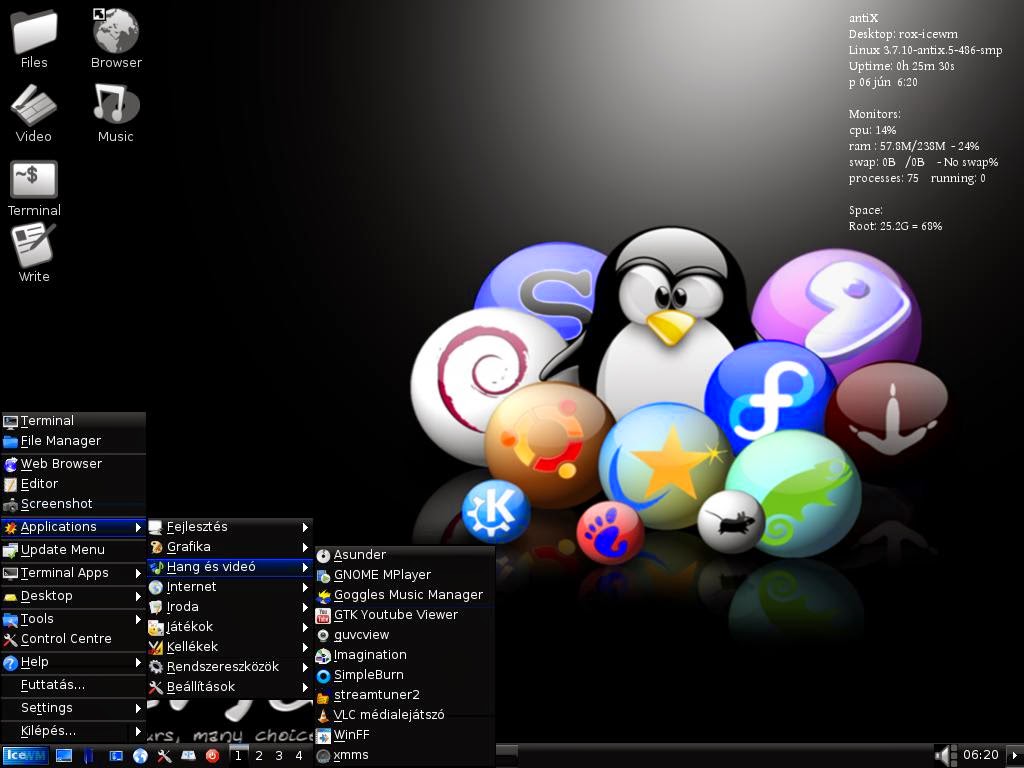Launch Web Browser menu entry
The image size is (1024, 768).
73,464
